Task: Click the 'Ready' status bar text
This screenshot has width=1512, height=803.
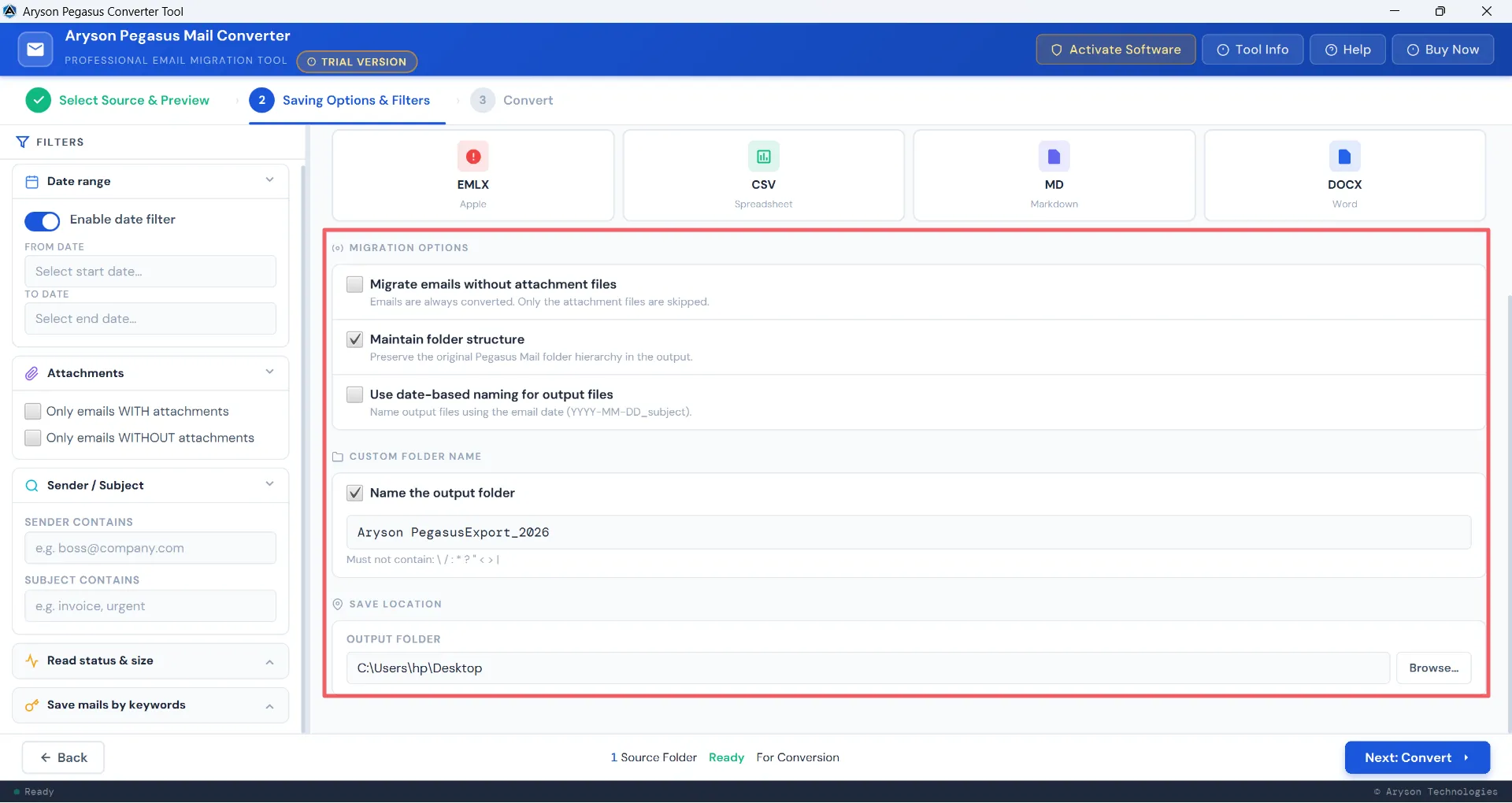Action: point(39,792)
